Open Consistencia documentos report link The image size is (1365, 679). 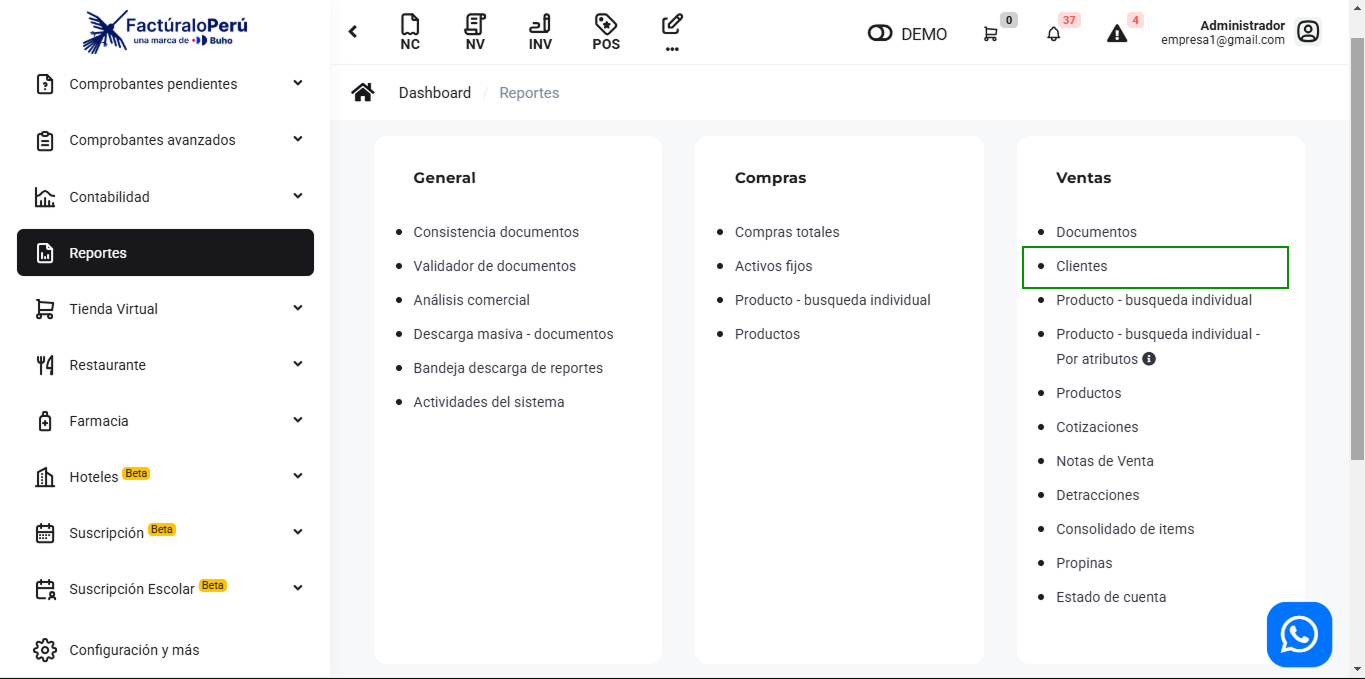[496, 232]
